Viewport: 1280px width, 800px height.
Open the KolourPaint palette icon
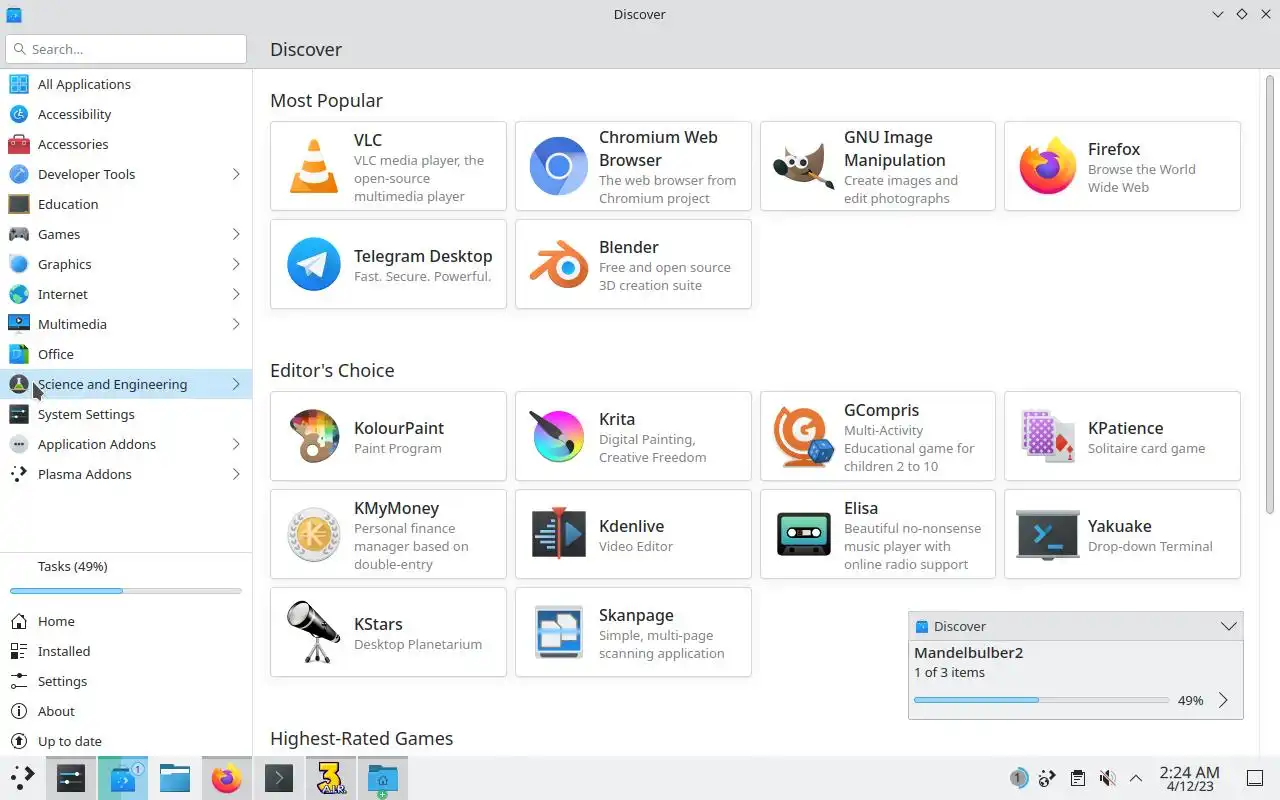coord(313,436)
